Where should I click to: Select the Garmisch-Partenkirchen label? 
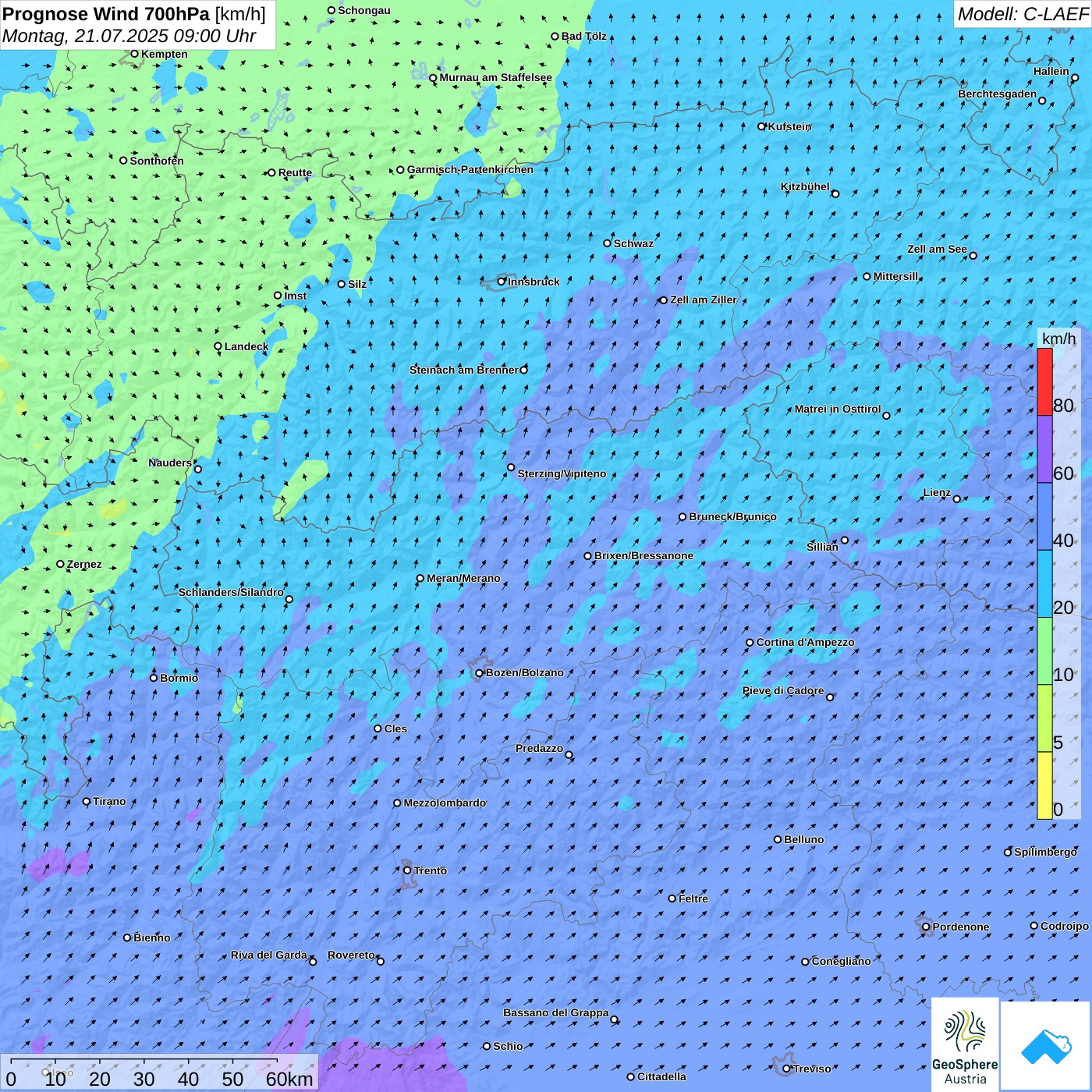click(470, 169)
